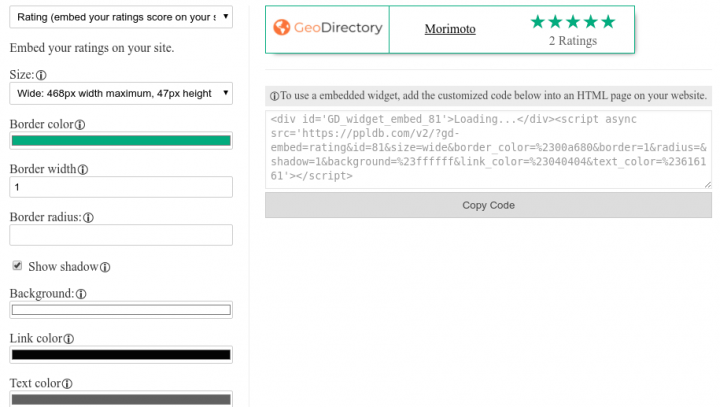Open the black Link color picker
This screenshot has height=407, width=720.
[121, 355]
